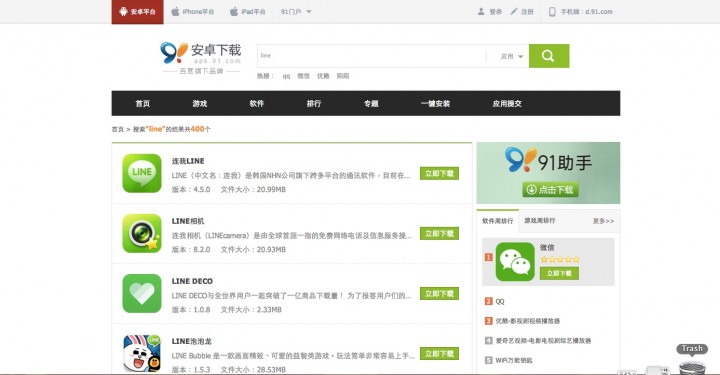Open the LINE DECO app title
Image resolution: width=720 pixels, height=375 pixels.
point(192,281)
